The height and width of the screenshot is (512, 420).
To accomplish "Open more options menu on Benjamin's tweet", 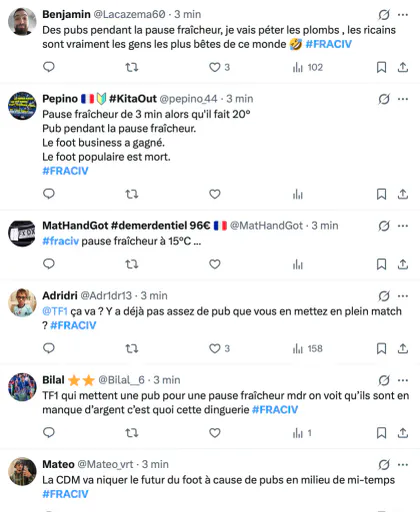I will (403, 14).
